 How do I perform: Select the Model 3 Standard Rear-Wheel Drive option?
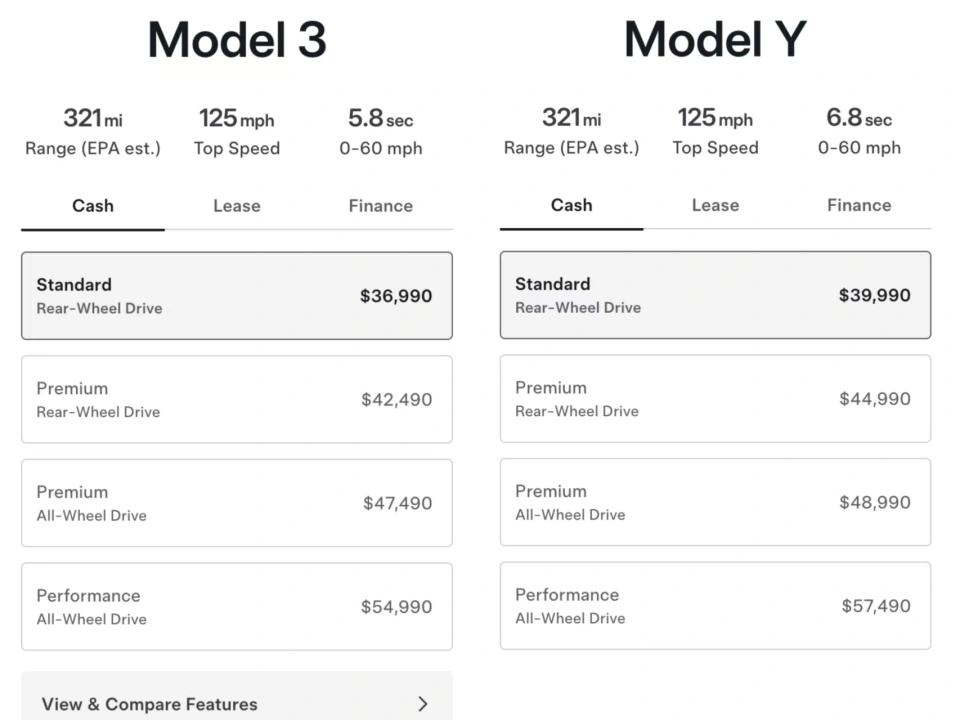coord(236,295)
